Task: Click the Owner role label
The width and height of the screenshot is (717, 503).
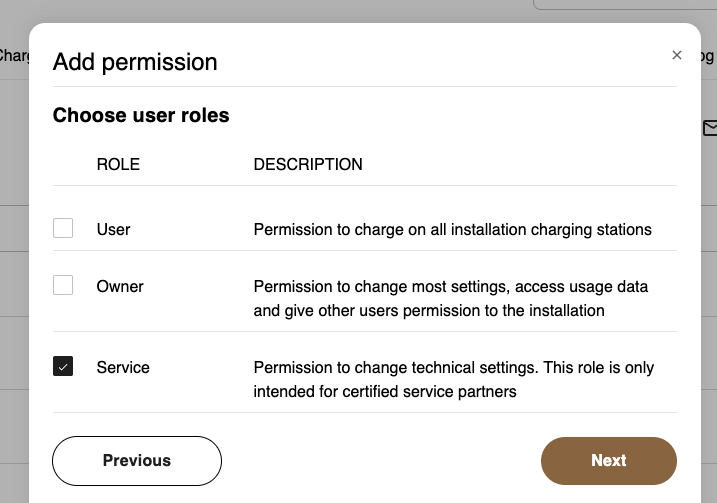Action: 120,287
